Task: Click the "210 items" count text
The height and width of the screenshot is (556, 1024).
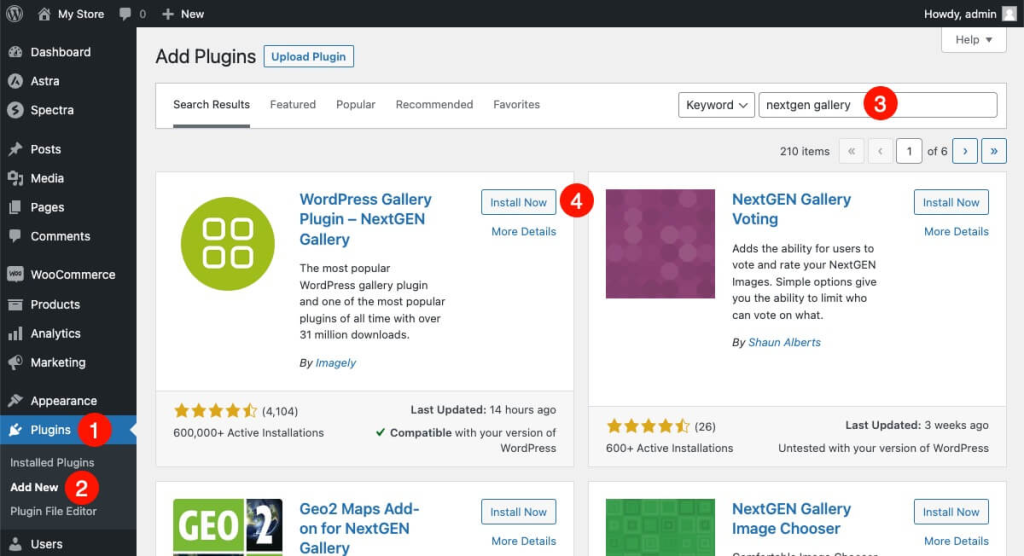Action: coord(805,151)
